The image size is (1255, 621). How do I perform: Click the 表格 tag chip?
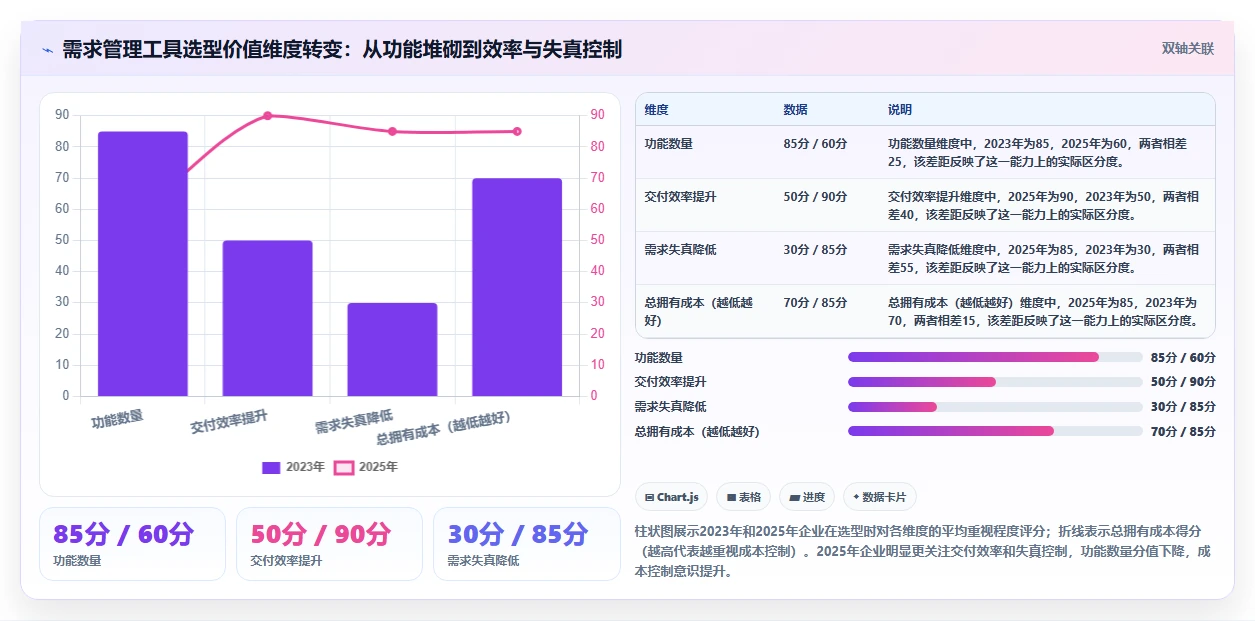744,497
